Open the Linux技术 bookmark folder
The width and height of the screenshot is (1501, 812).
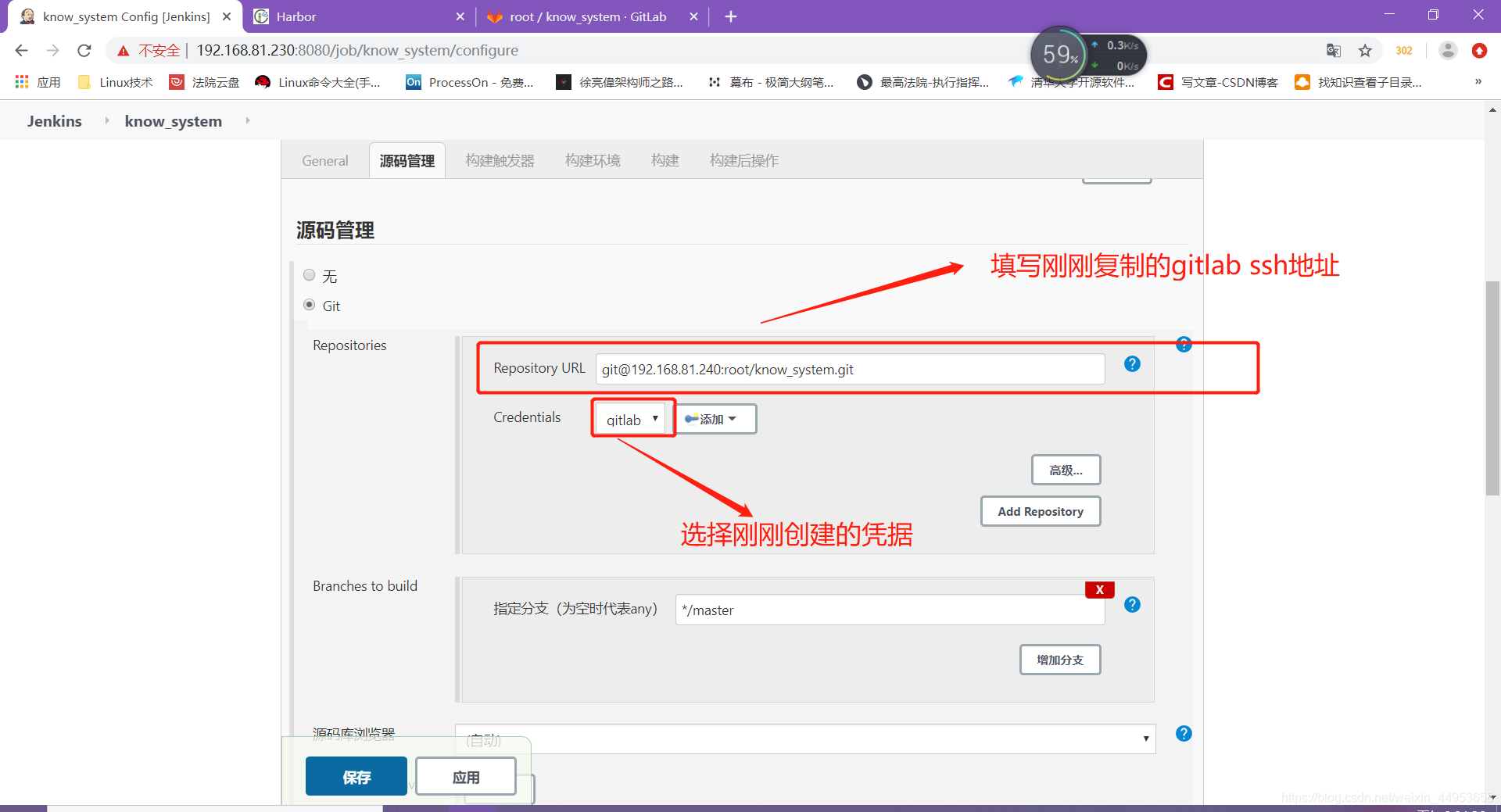tap(116, 82)
